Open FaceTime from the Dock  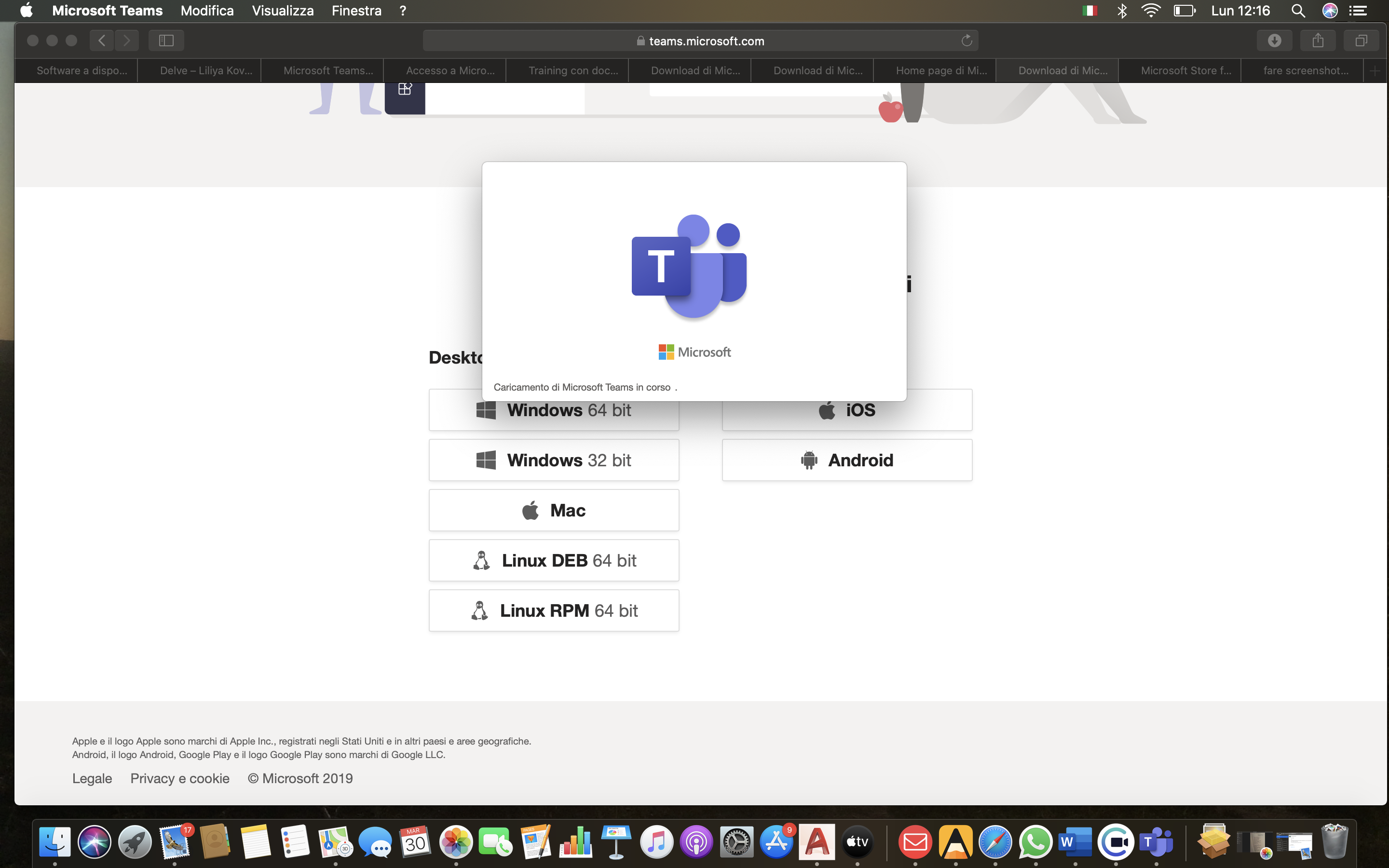click(496, 842)
